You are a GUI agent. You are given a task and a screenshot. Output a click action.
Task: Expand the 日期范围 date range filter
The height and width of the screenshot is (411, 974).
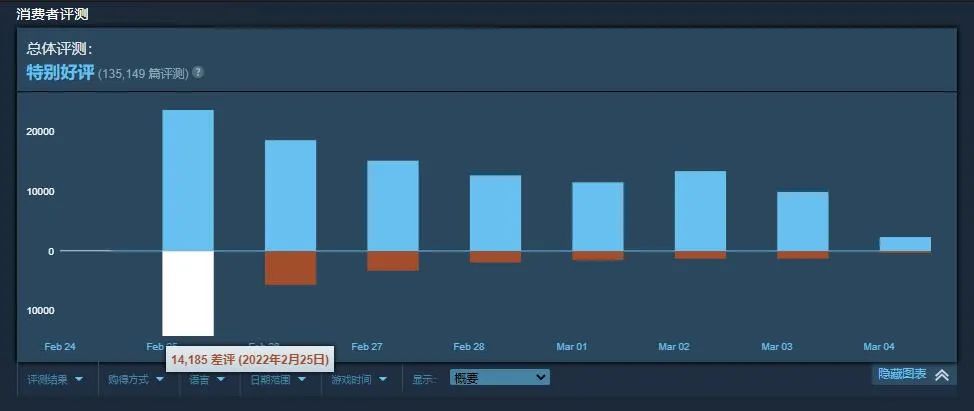[277, 379]
